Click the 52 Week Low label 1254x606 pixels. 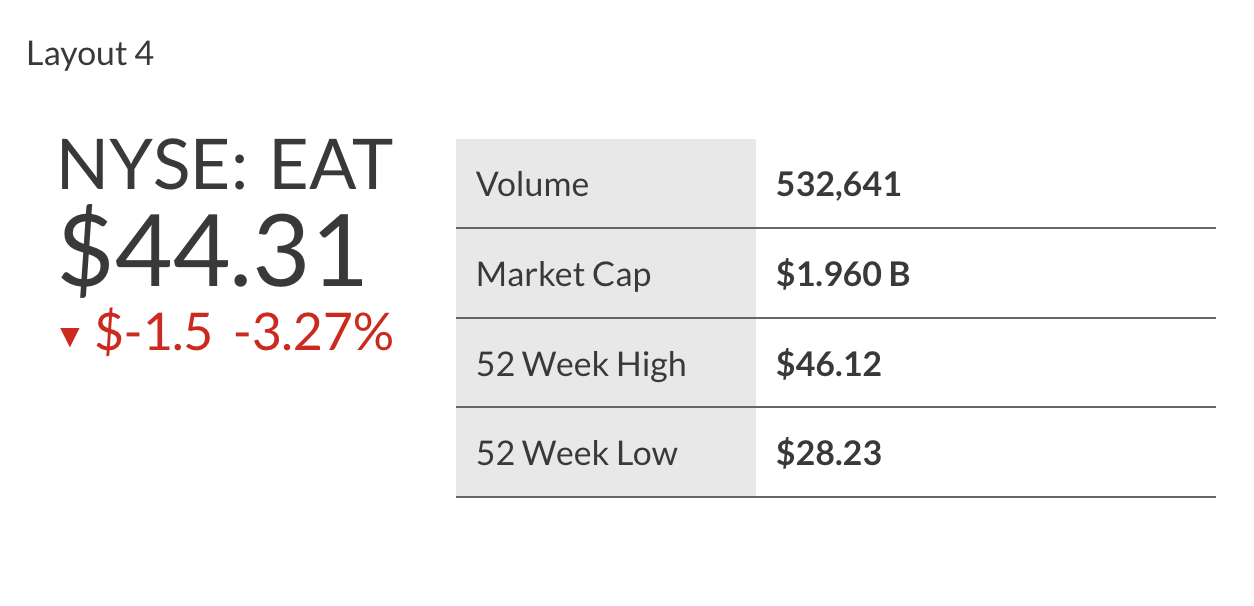[x=577, y=454]
